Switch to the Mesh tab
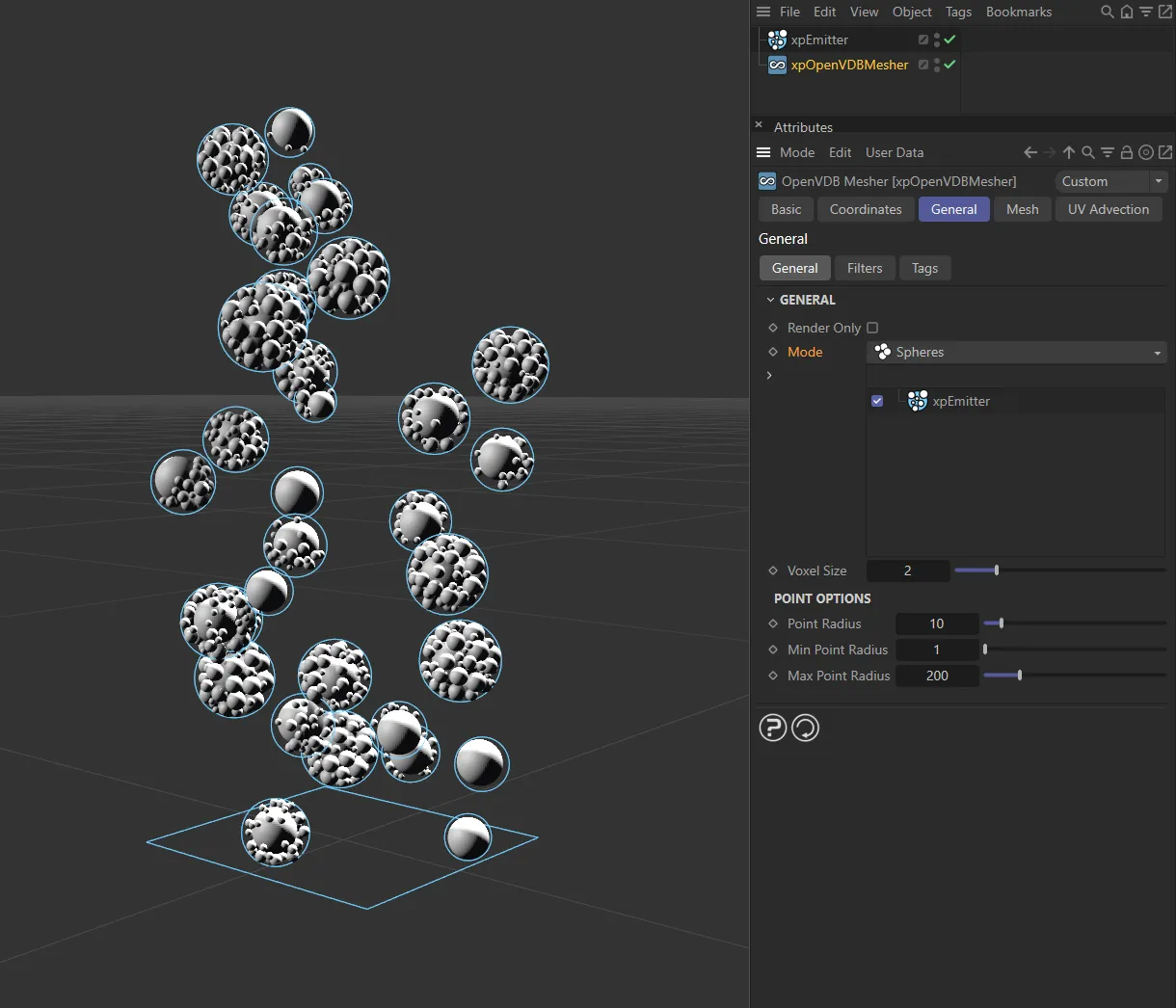This screenshot has width=1176, height=1008. 1022,209
